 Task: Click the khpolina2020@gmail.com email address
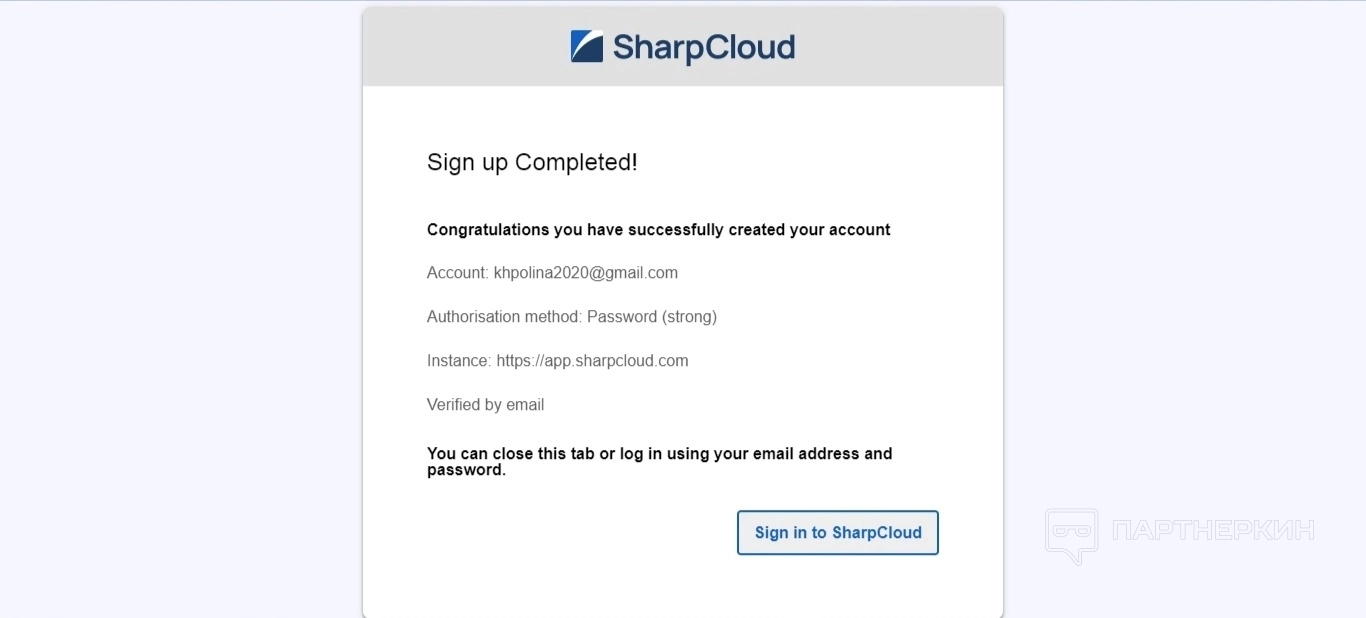[x=586, y=273]
